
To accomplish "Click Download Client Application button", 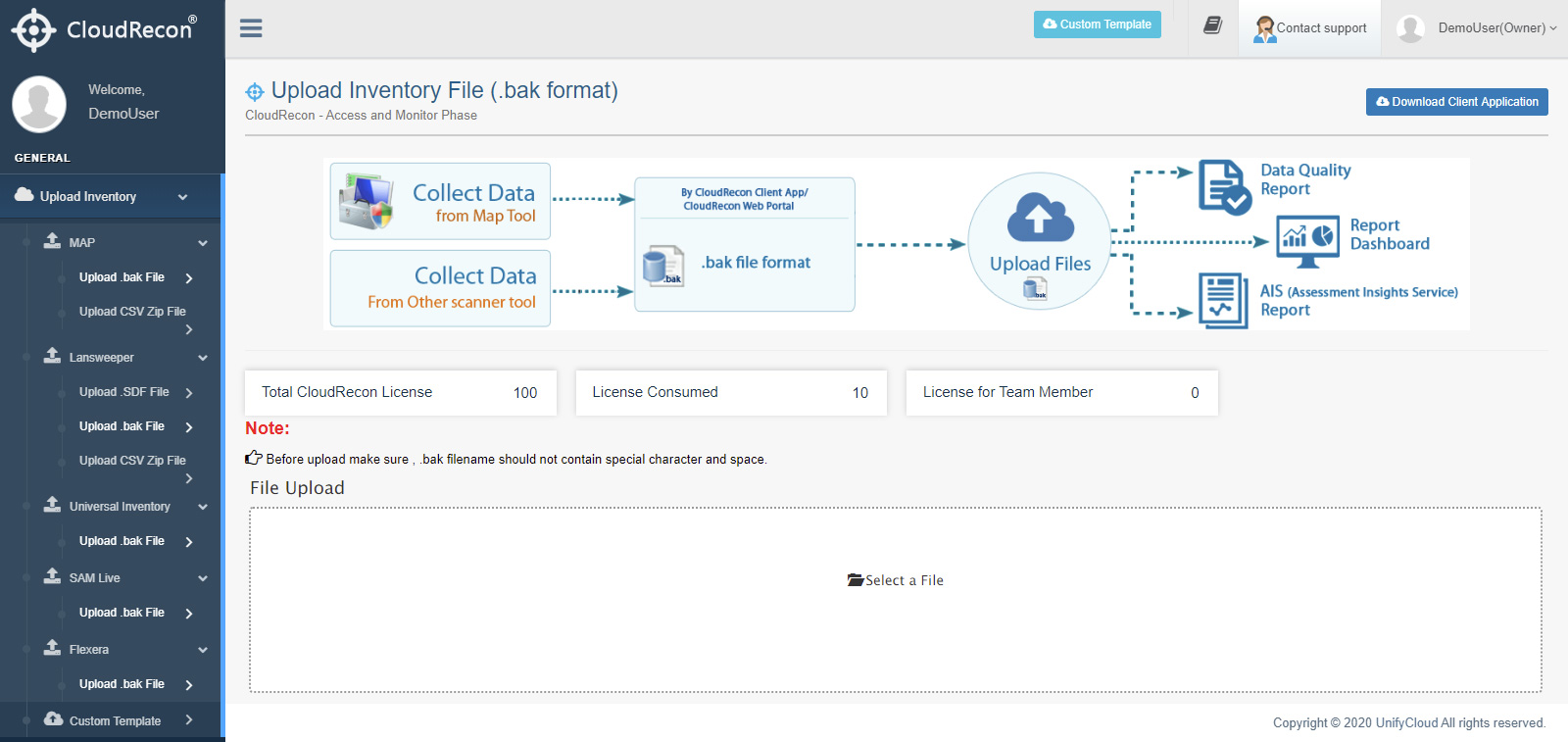I will (x=1457, y=102).
